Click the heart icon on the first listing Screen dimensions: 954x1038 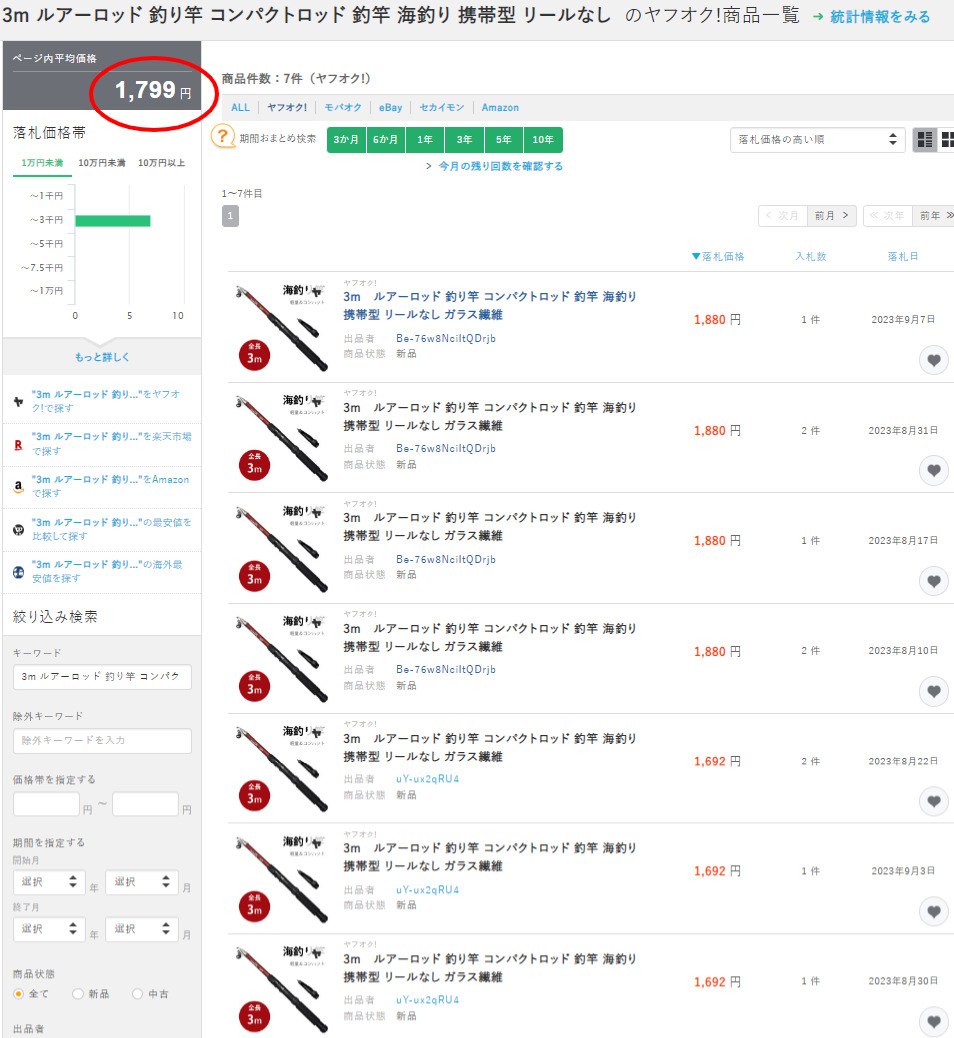[x=933, y=361]
